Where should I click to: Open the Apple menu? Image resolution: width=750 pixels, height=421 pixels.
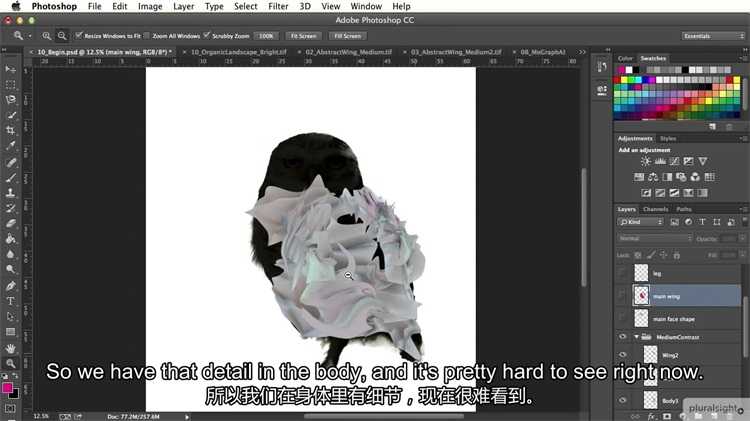click(16, 6)
